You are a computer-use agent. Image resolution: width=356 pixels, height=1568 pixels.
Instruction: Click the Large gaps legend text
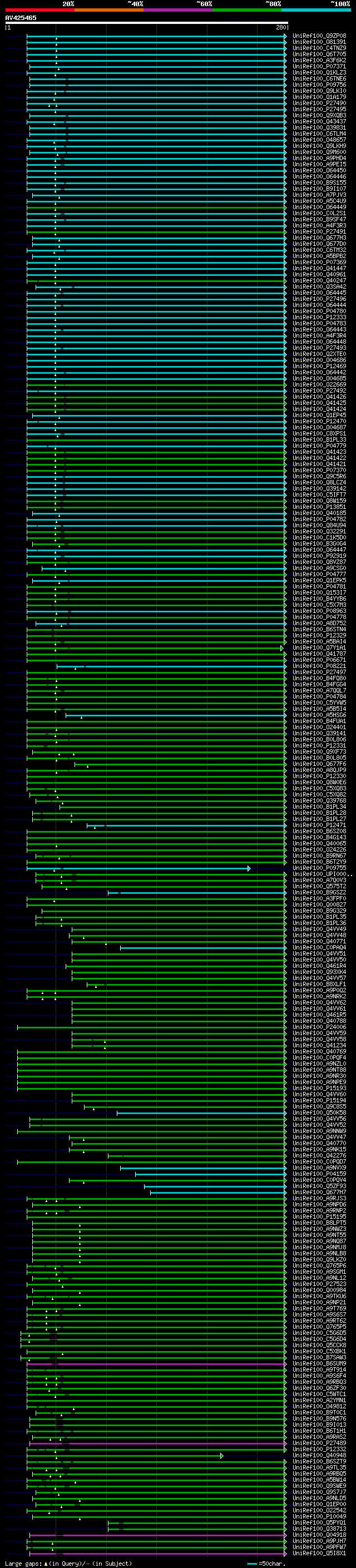tap(68, 1563)
